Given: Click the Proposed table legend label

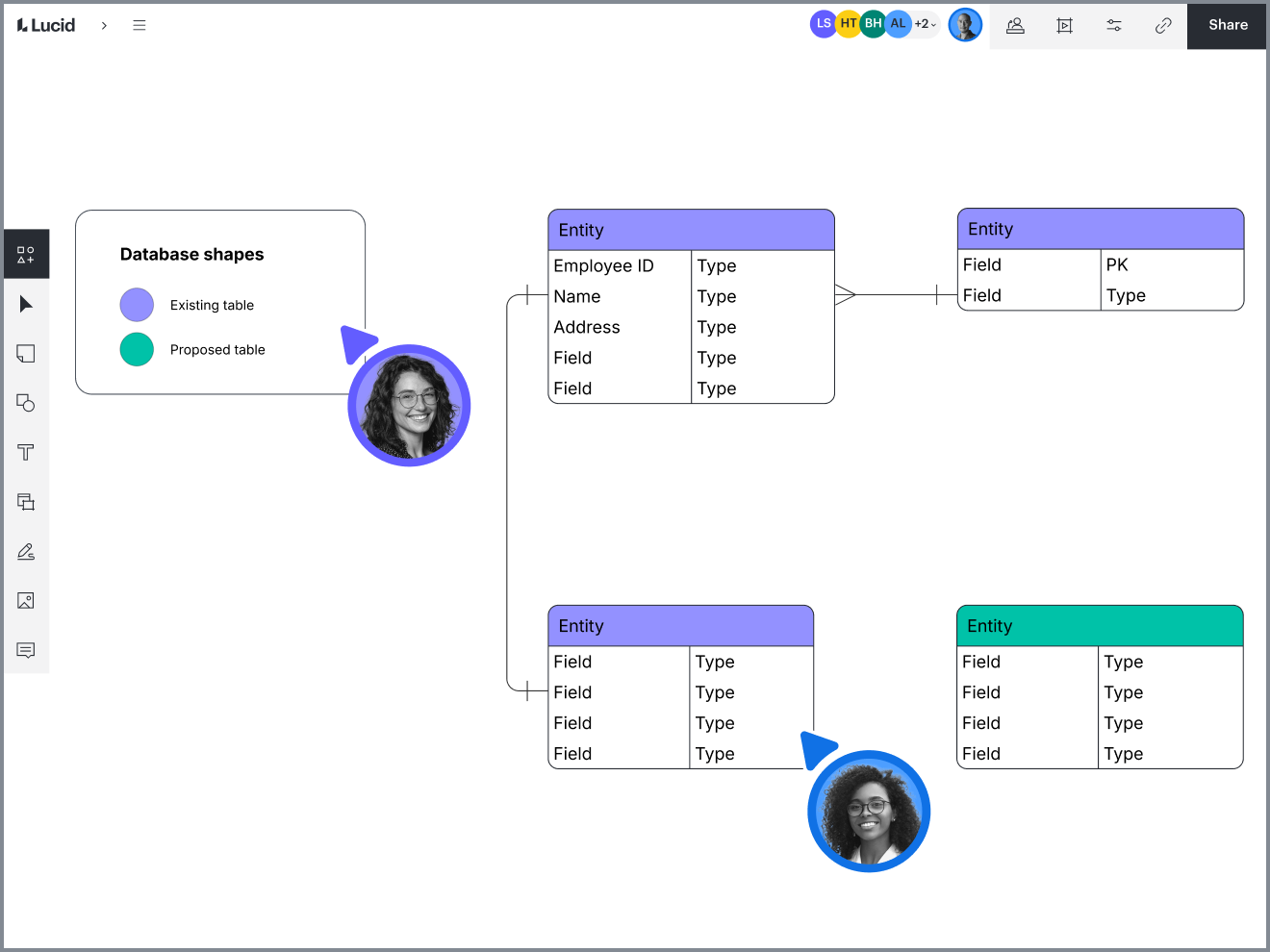Looking at the screenshot, I should coord(217,349).
